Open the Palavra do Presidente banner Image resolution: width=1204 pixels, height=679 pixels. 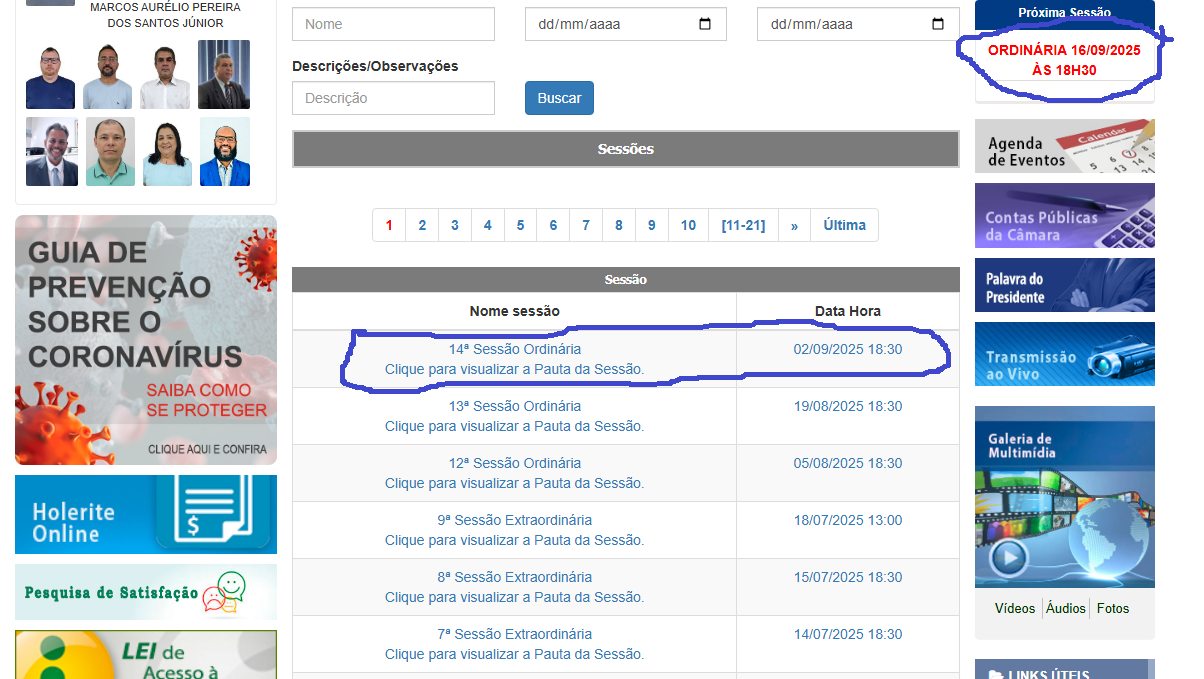point(1064,286)
